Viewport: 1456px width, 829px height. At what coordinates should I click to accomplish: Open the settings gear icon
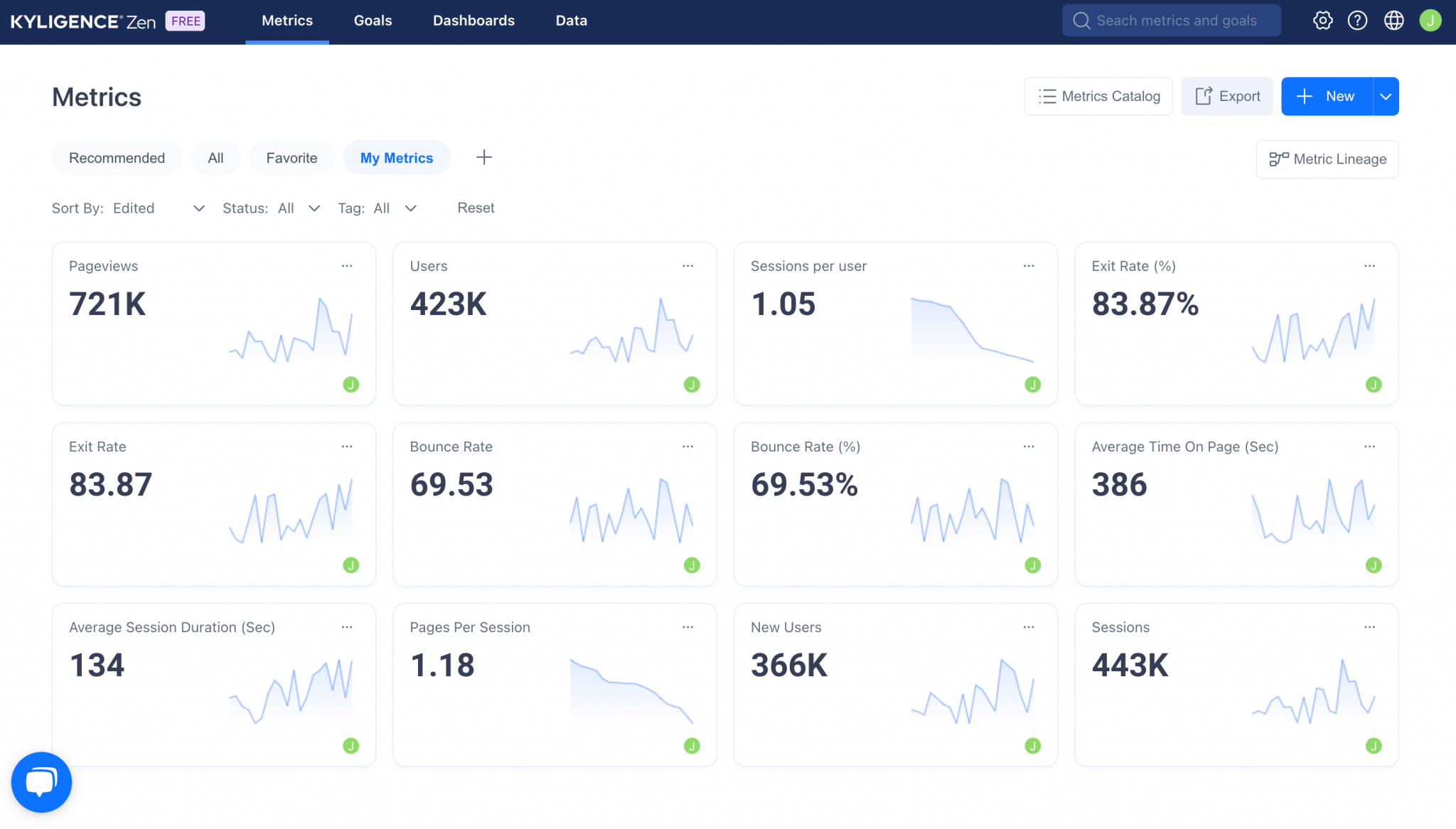point(1322,21)
